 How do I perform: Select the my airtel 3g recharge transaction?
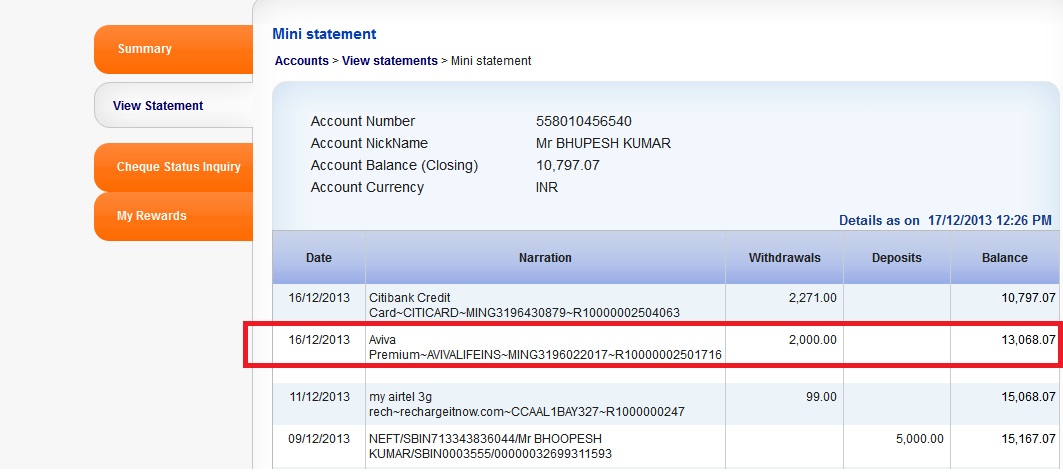(x=666, y=405)
